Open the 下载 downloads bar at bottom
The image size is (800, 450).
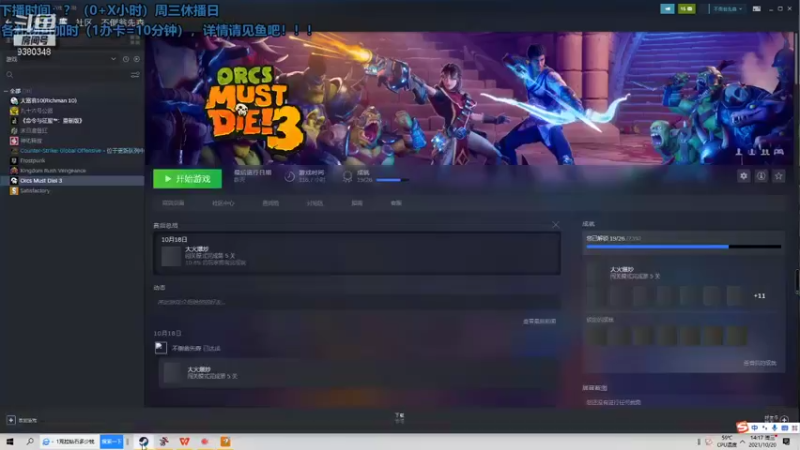click(399, 418)
